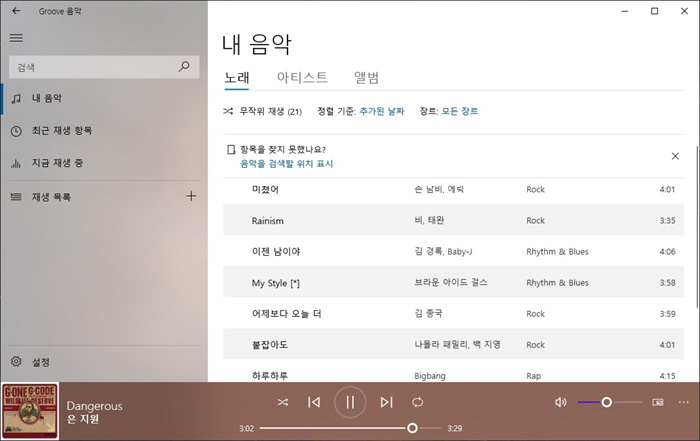Click the back arrow in title bar
The width and height of the screenshot is (700, 441).
pos(16,11)
